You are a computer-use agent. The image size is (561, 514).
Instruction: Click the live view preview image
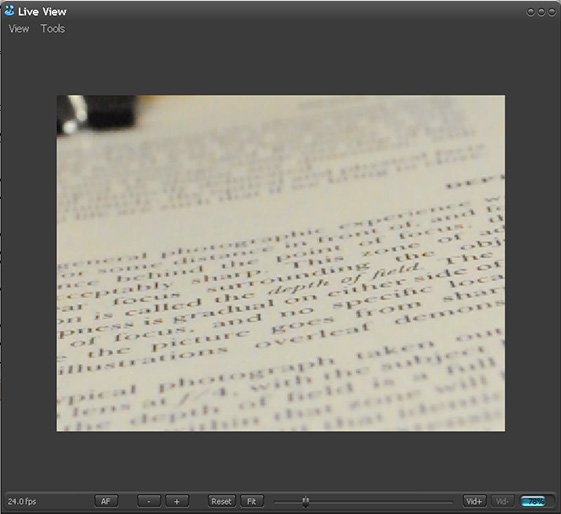pyautogui.click(x=281, y=263)
